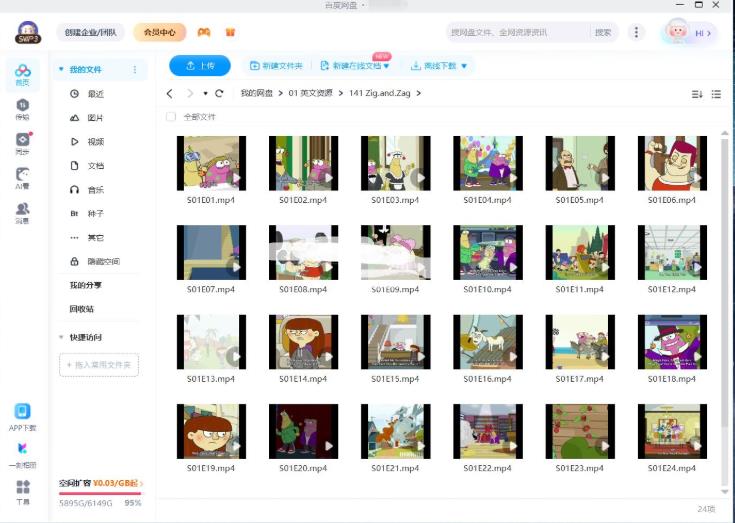
Task: Select the S01E06.mp4 thumbnail
Action: 672,163
